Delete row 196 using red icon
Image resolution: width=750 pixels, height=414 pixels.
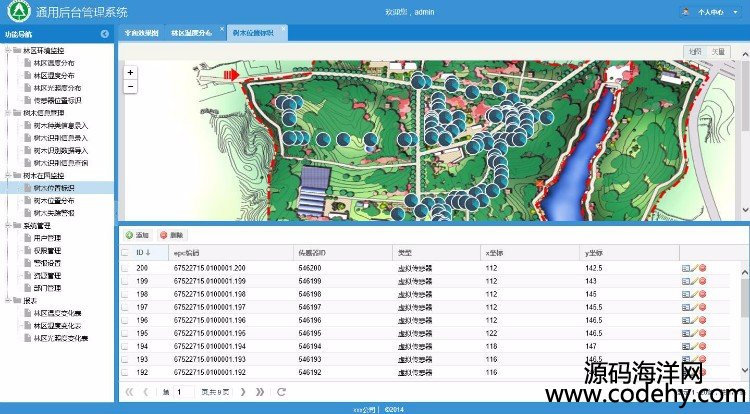702,320
